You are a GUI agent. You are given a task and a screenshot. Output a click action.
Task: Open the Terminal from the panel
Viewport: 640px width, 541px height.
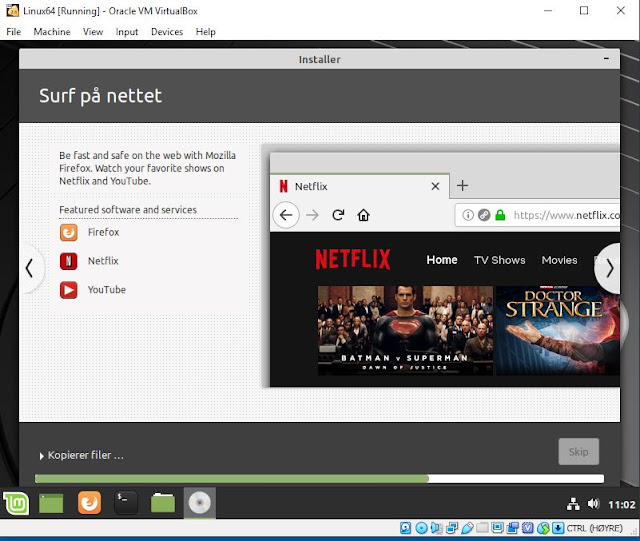(126, 503)
